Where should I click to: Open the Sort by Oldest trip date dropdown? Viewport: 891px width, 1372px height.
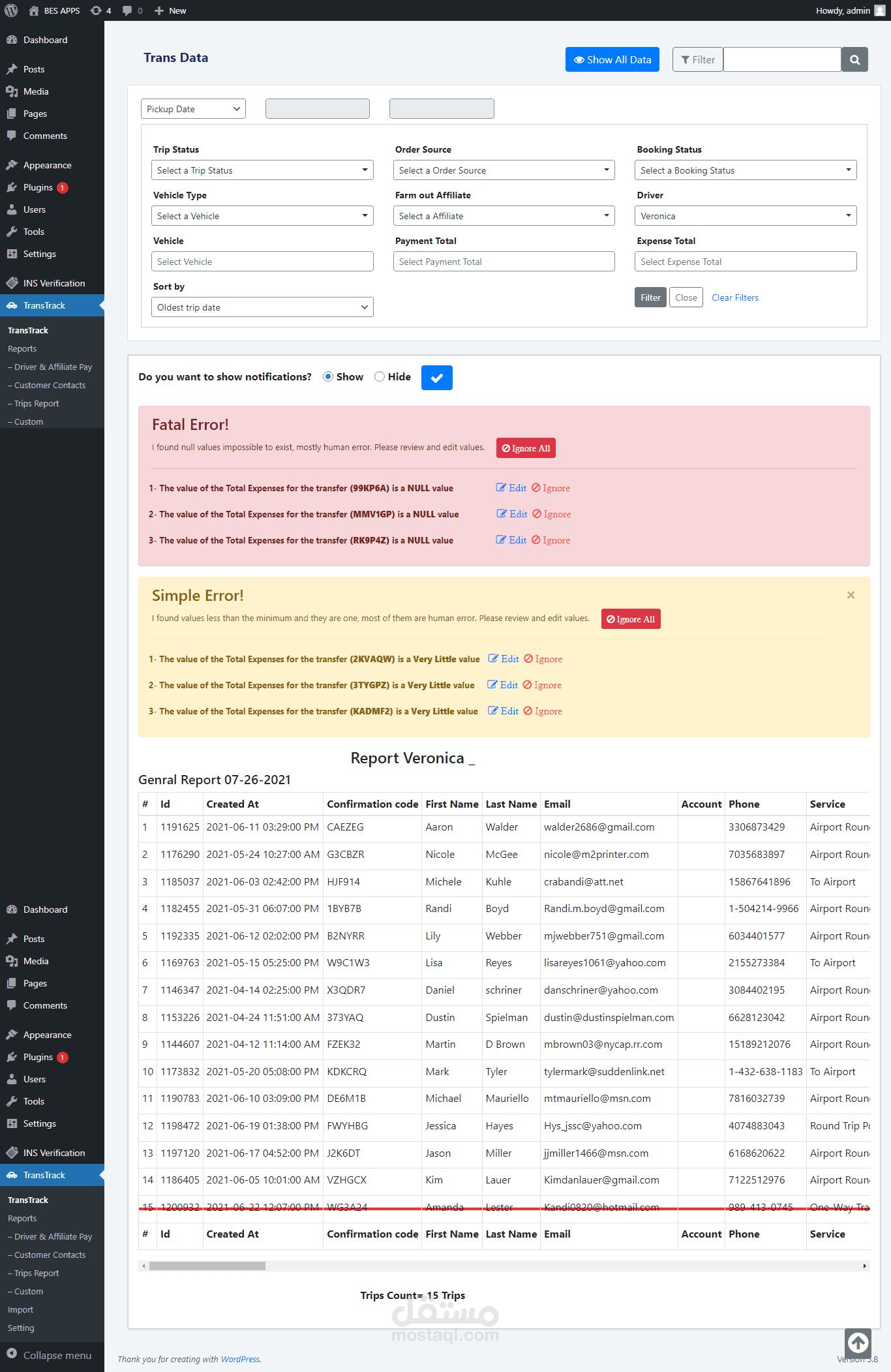coord(262,307)
